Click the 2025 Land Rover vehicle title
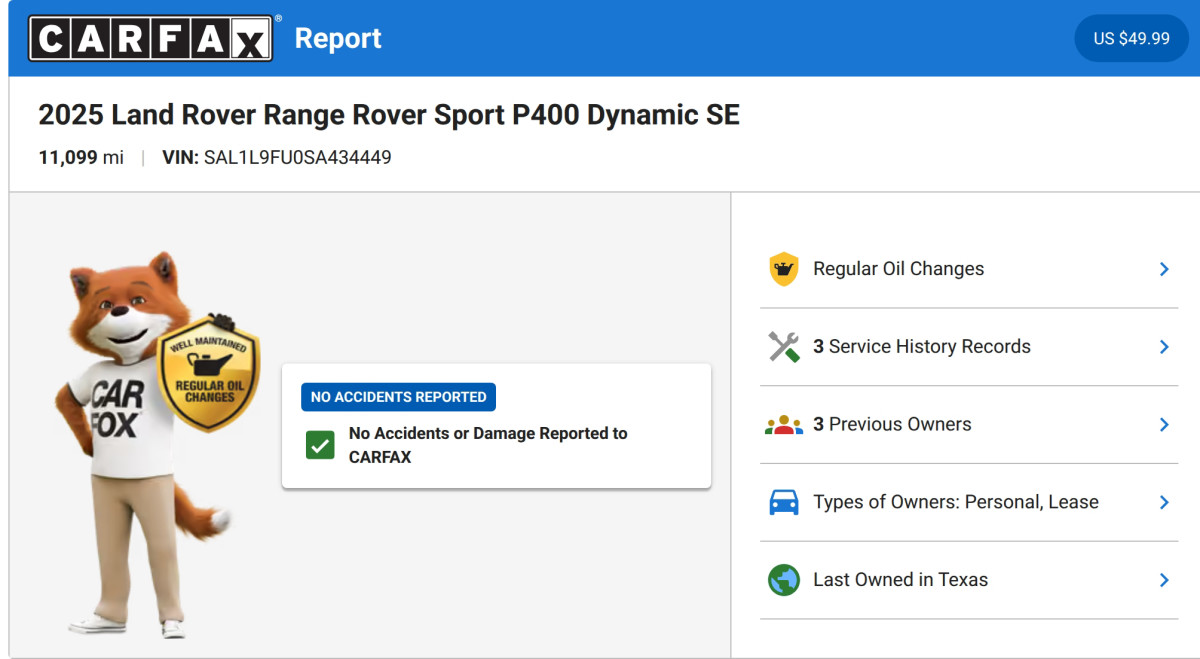Screen dimensions: 1200x659 (389, 115)
